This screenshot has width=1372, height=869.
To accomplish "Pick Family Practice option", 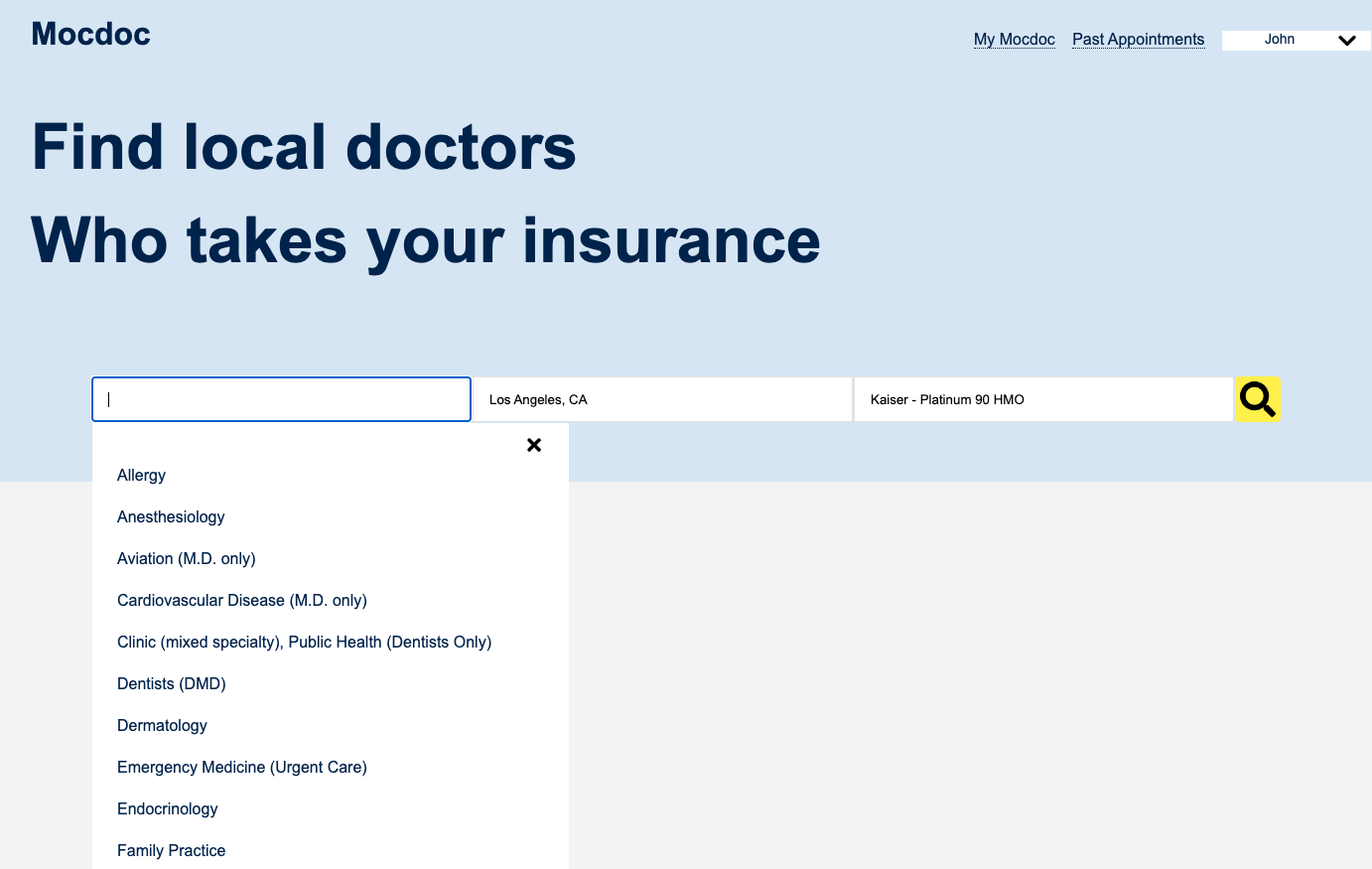I will (x=171, y=851).
